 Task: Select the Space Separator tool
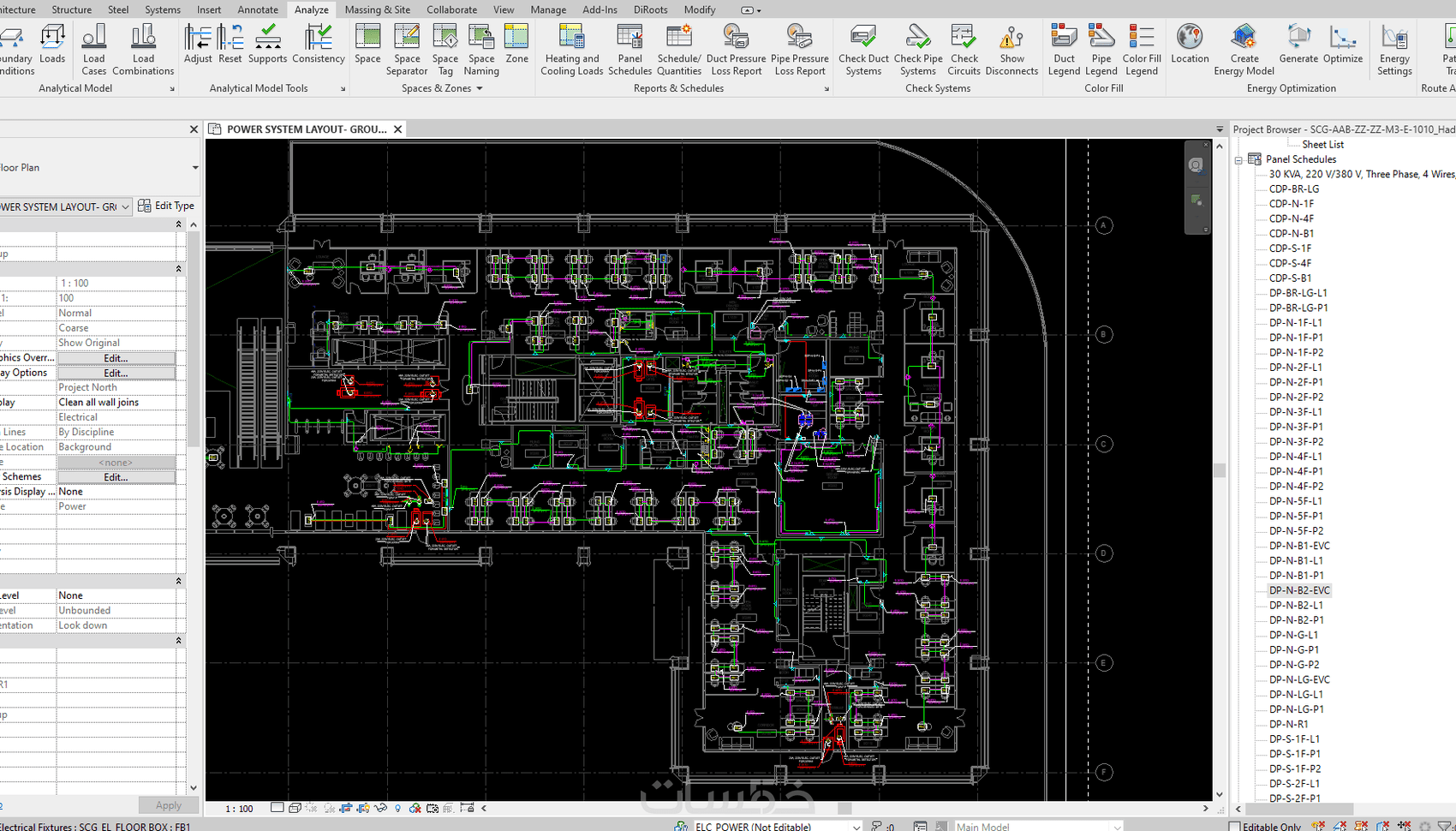407,50
